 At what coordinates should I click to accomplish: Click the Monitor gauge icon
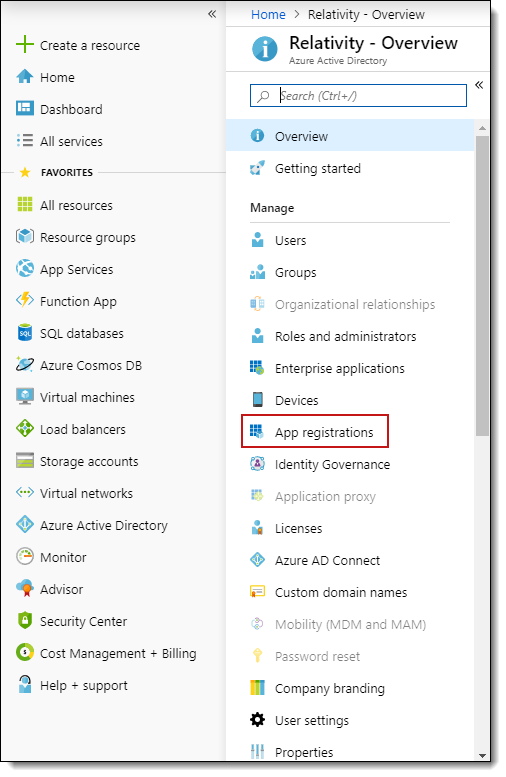point(25,556)
